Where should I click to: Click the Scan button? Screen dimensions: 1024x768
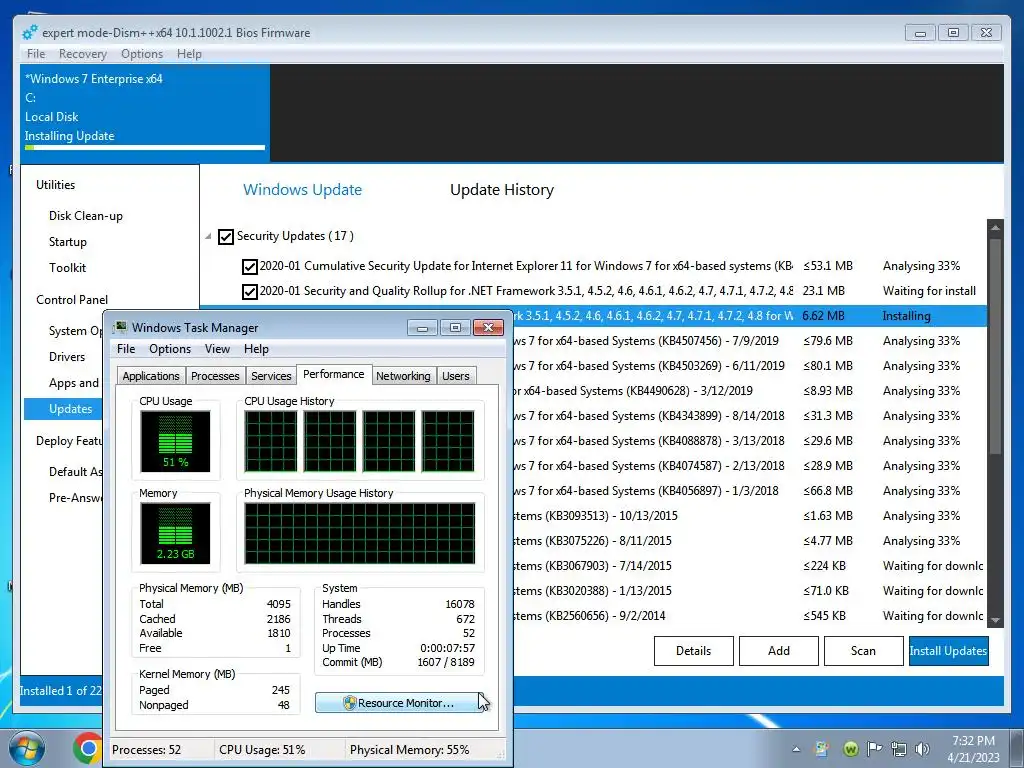click(863, 650)
